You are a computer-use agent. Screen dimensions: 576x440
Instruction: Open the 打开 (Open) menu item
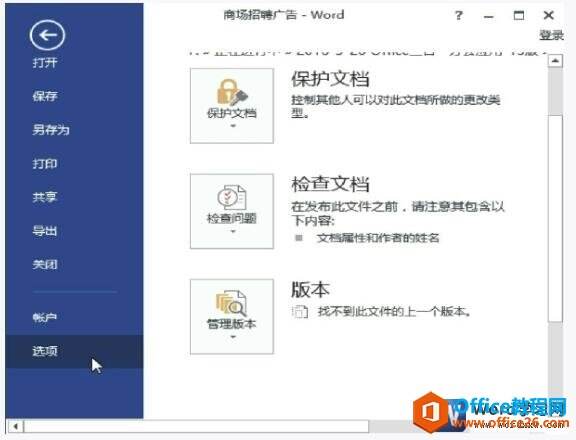tap(45, 62)
